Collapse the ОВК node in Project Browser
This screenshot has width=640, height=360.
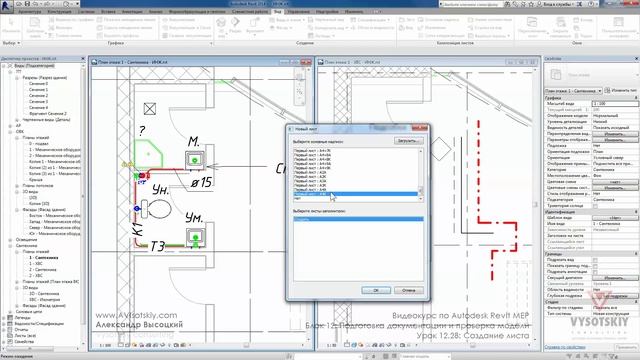[10, 132]
